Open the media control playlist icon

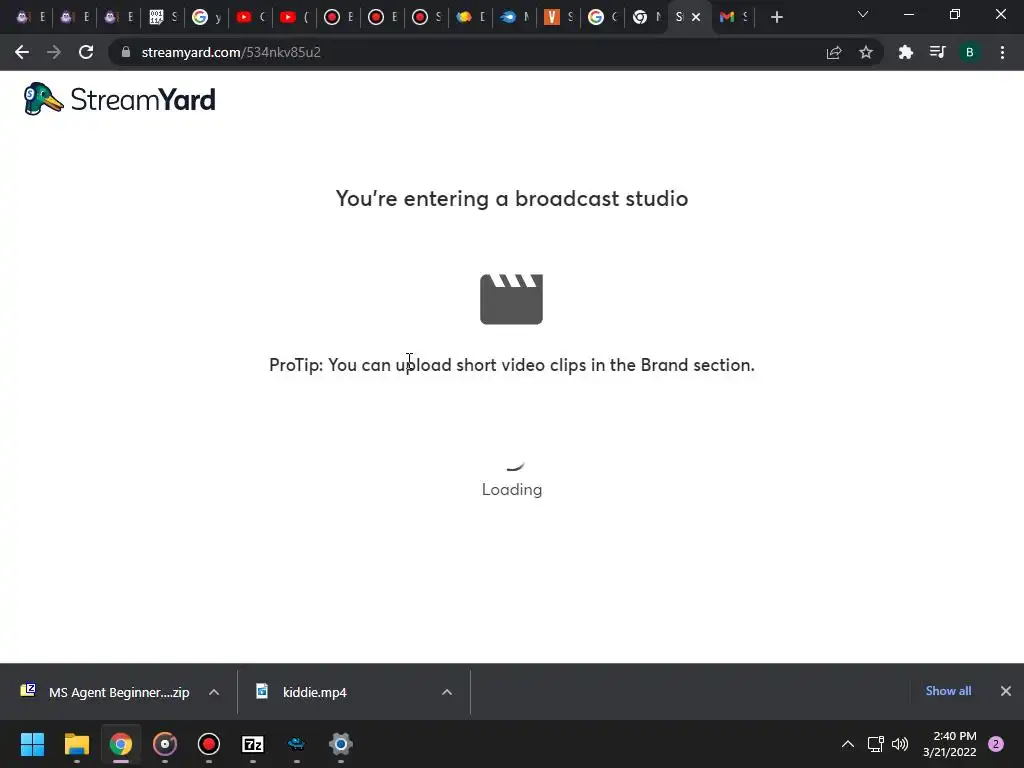[x=938, y=52]
